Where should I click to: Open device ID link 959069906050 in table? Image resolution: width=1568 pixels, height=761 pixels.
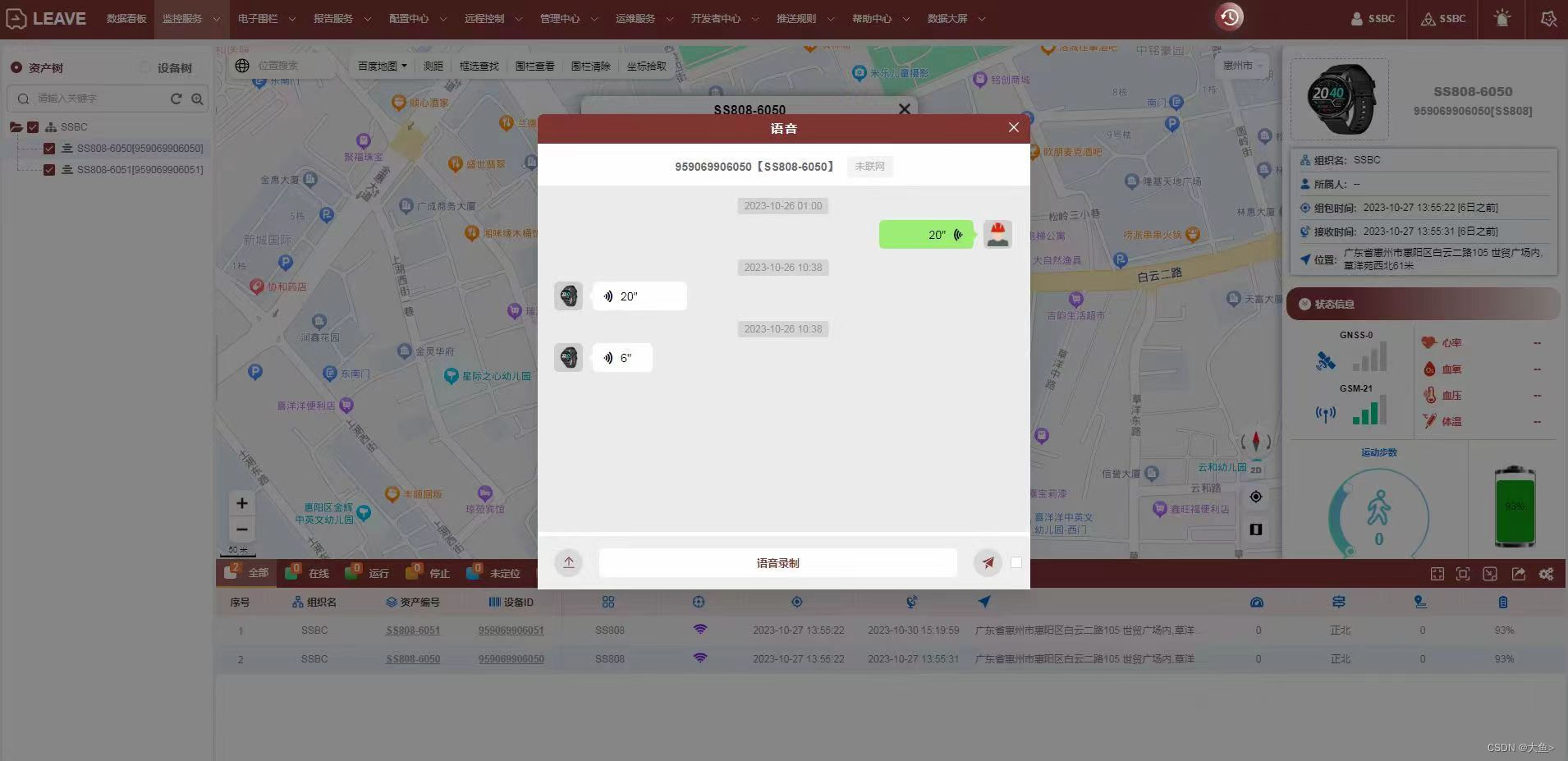tap(511, 659)
